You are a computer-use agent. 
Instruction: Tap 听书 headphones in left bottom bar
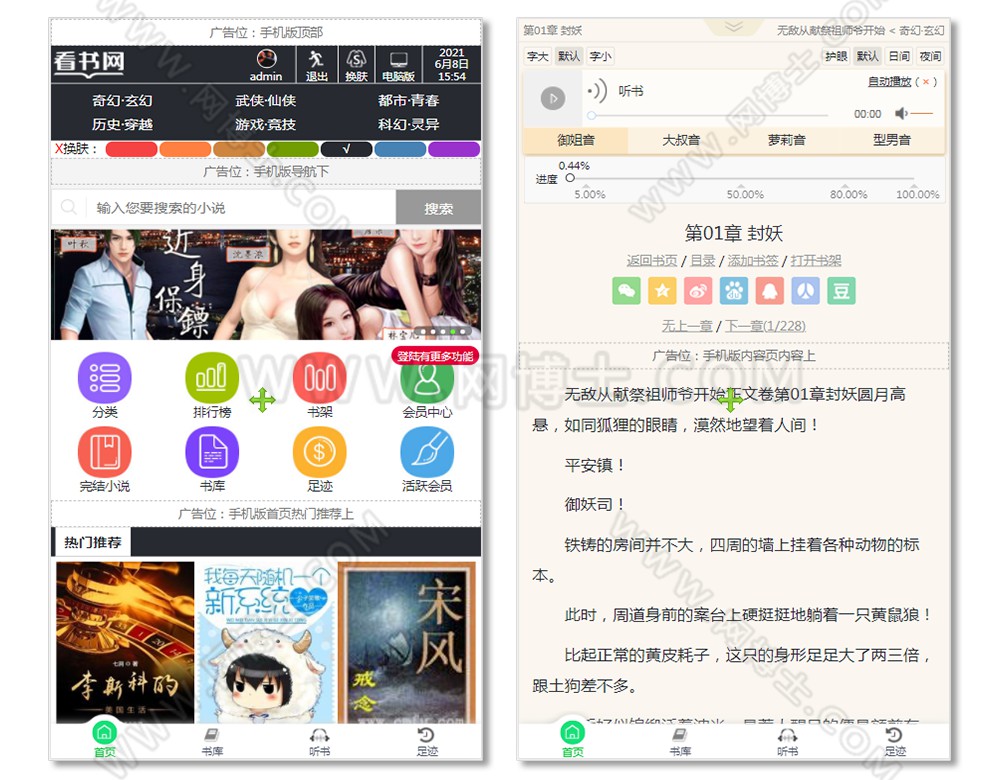pos(320,742)
